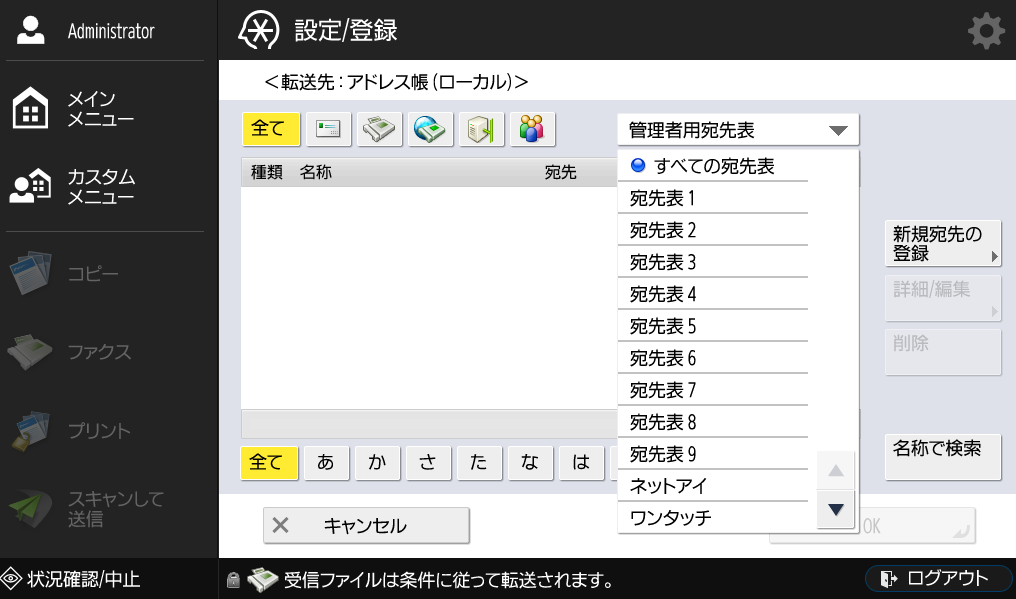Choose 宛先表 5 from the list
The width and height of the screenshot is (1016, 599).
coord(712,327)
